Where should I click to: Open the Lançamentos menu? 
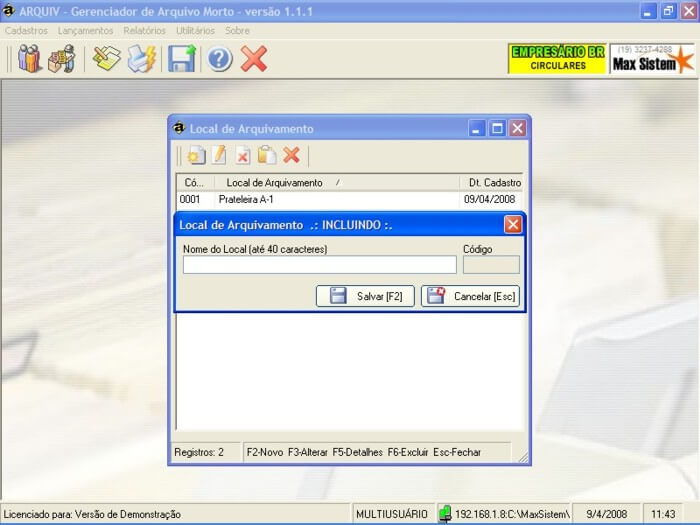point(85,31)
